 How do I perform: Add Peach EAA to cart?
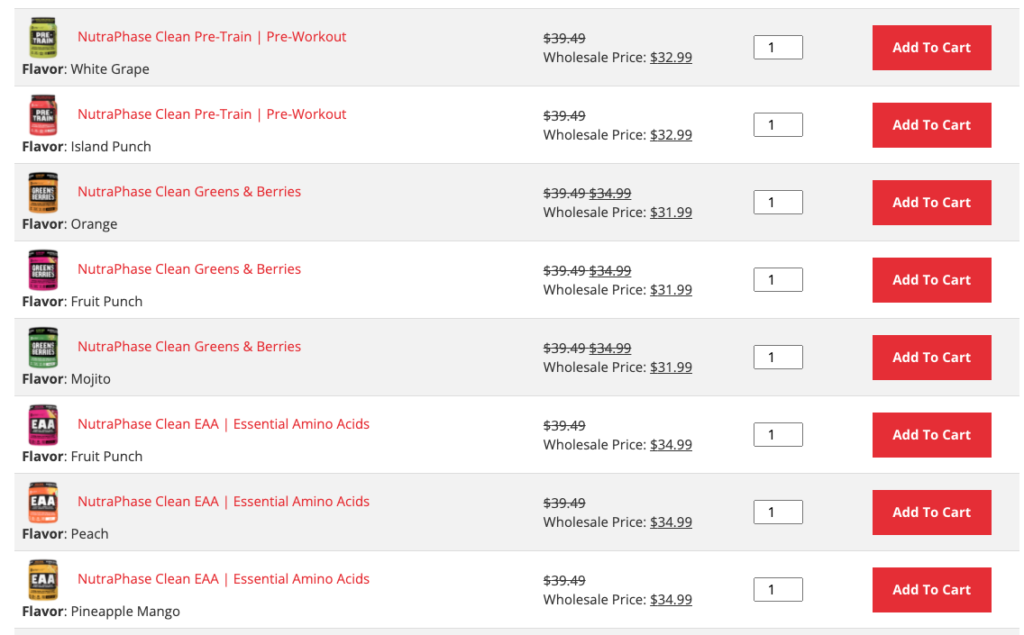[x=931, y=512]
